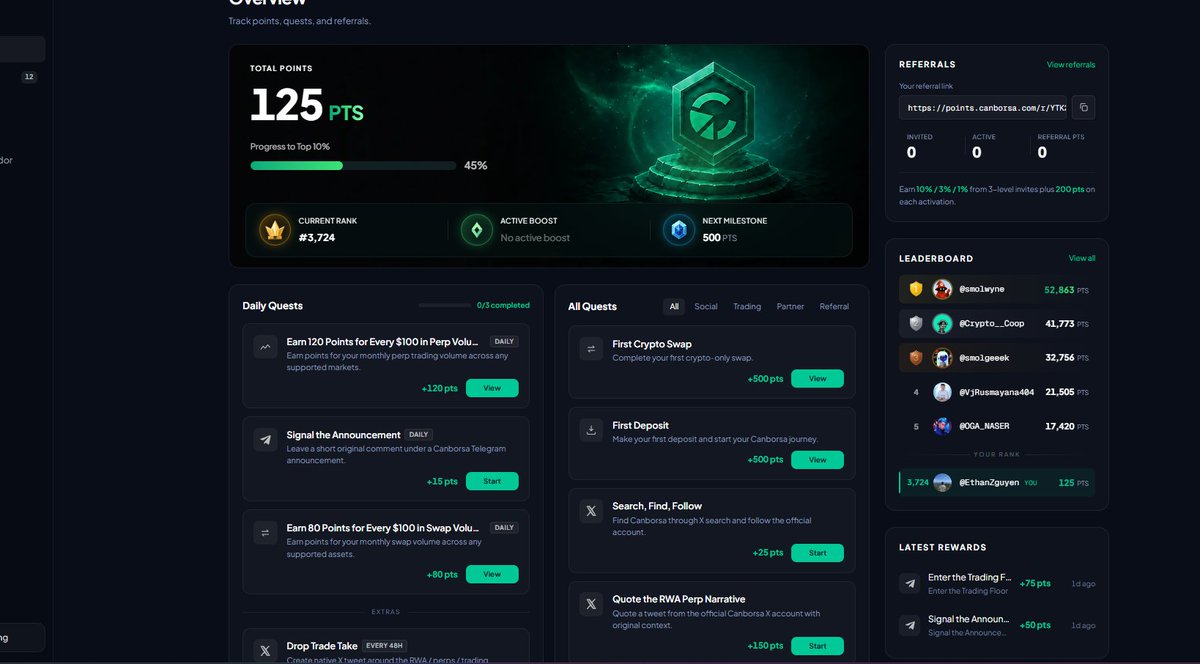This screenshot has height=664, width=1200.
Task: Click the Next Milestone blue gem icon
Action: [679, 230]
